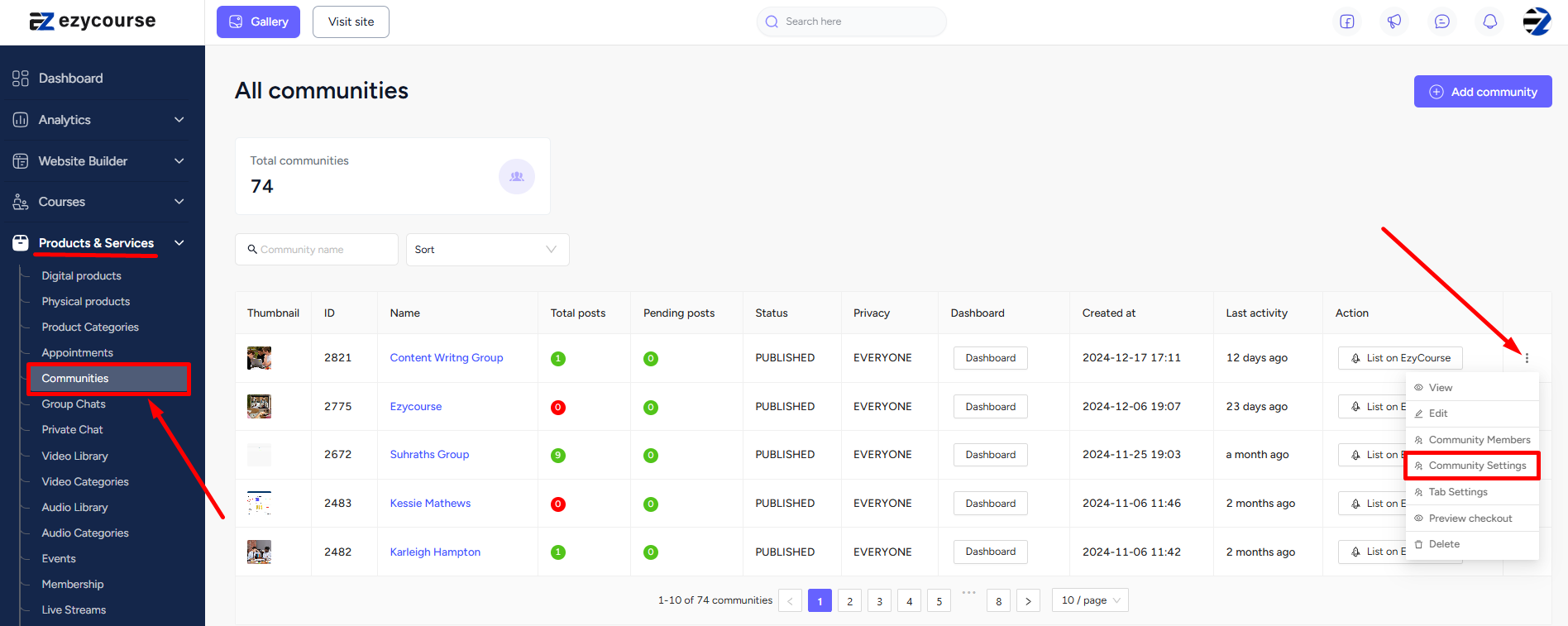Image resolution: width=1568 pixels, height=626 pixels.
Task: Choose Preview checkout in action menu
Action: [x=1472, y=518]
